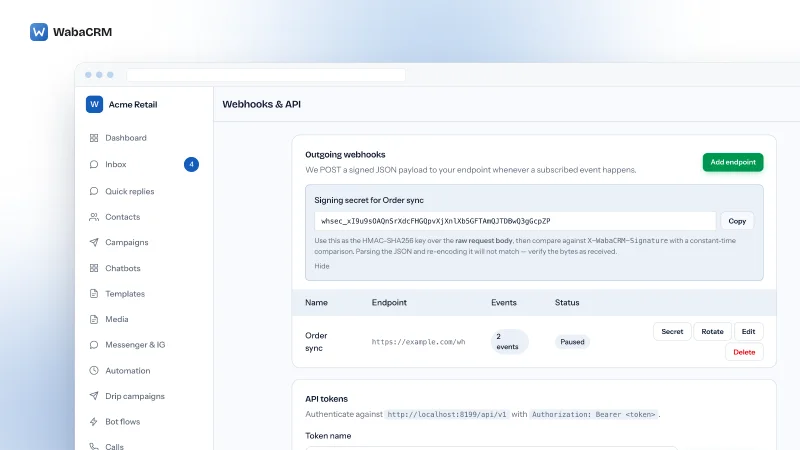Click the Quick replies bubble icon
The height and width of the screenshot is (450, 800).
(94, 191)
